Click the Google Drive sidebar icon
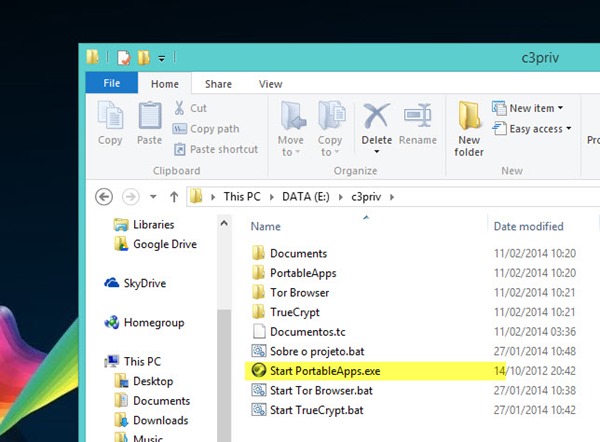Viewport: 600px width, 442px height. (121, 244)
